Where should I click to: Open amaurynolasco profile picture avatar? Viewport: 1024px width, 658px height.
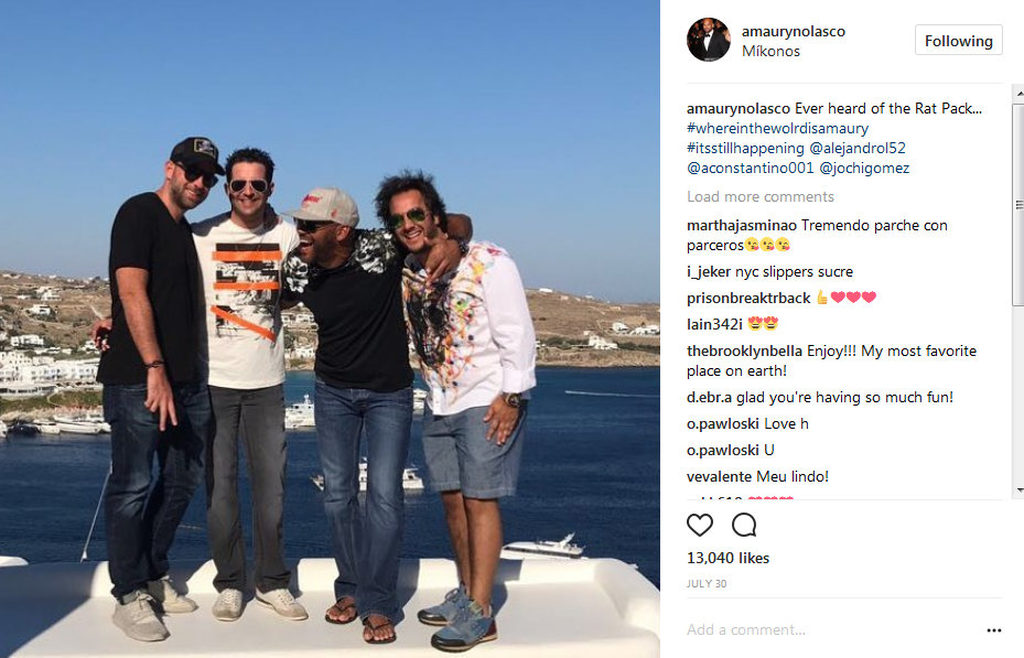(x=709, y=40)
